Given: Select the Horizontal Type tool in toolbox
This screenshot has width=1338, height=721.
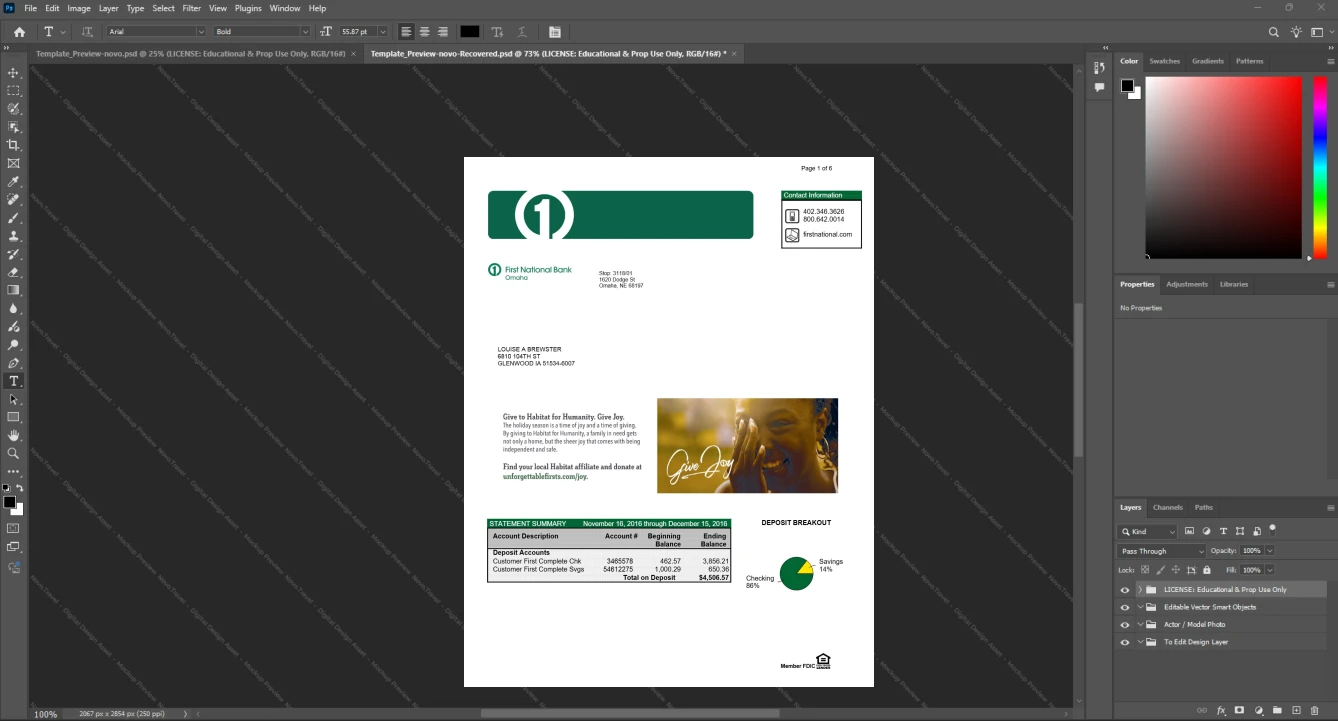Looking at the screenshot, I should click(x=14, y=381).
